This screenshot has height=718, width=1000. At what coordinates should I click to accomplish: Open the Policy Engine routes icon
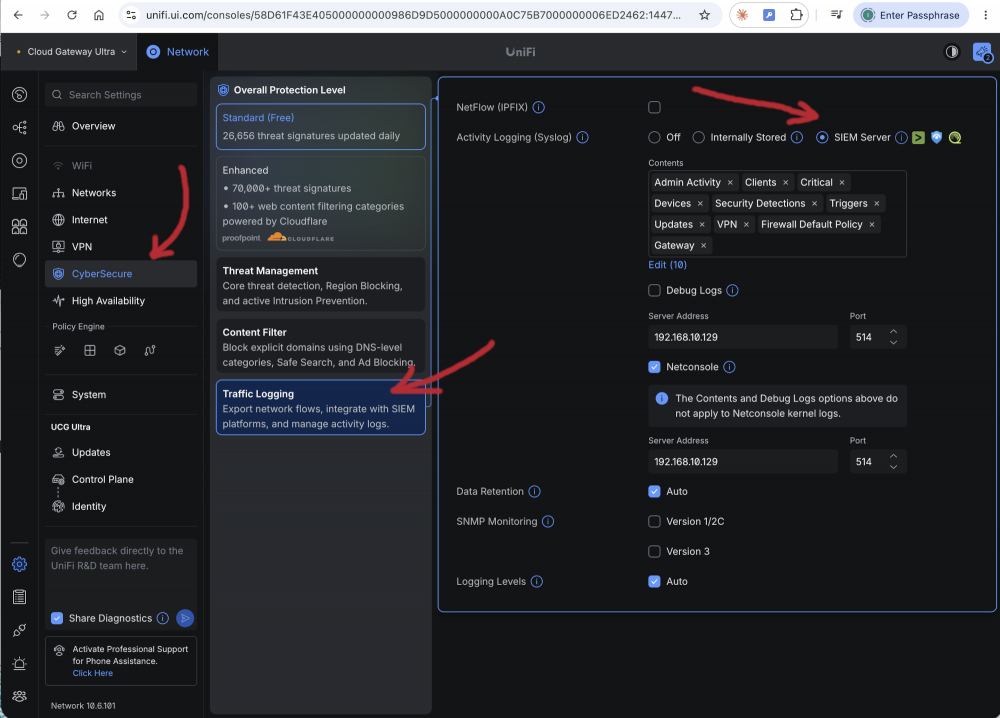[x=150, y=350]
